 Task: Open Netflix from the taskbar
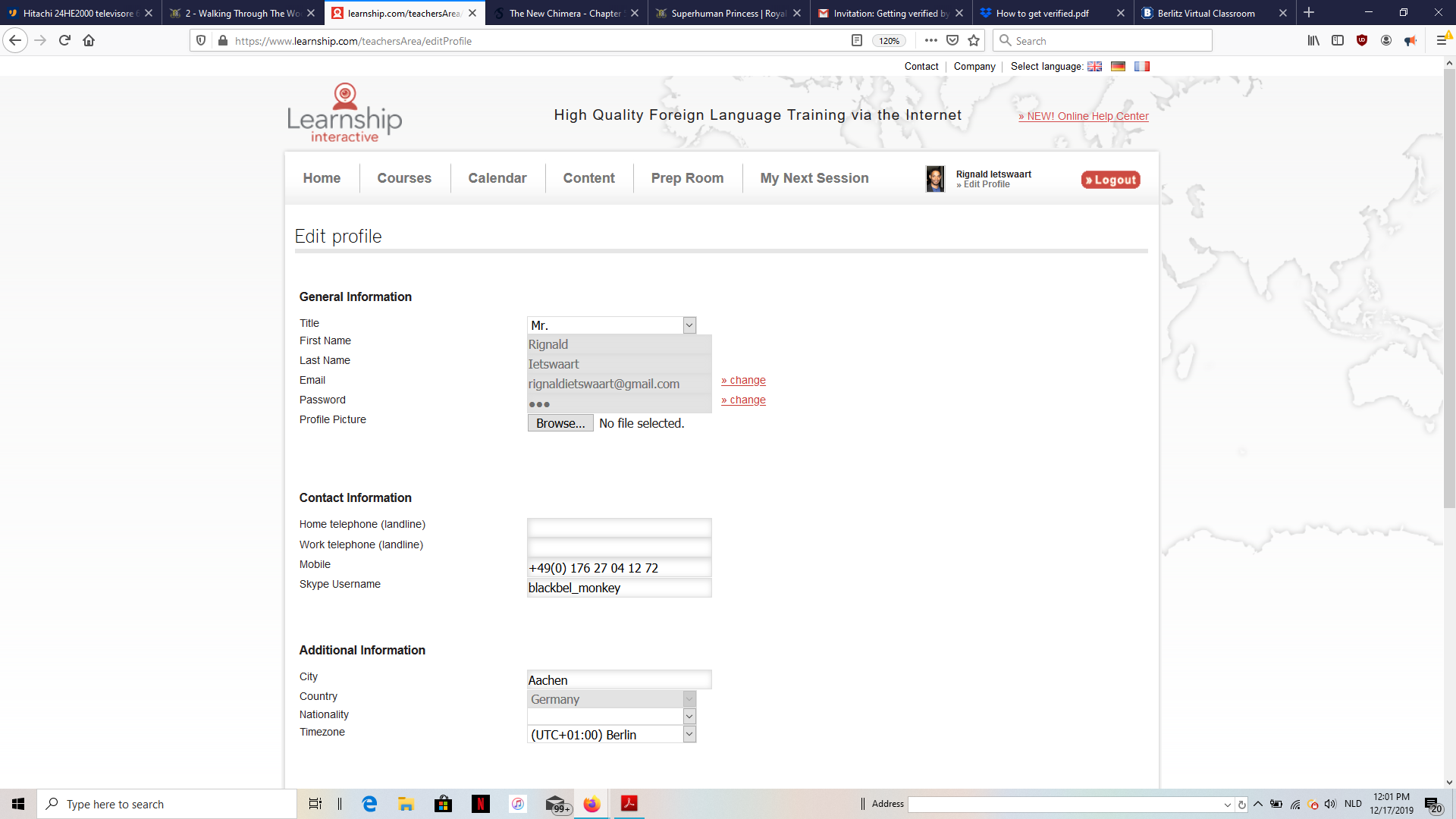point(480,804)
